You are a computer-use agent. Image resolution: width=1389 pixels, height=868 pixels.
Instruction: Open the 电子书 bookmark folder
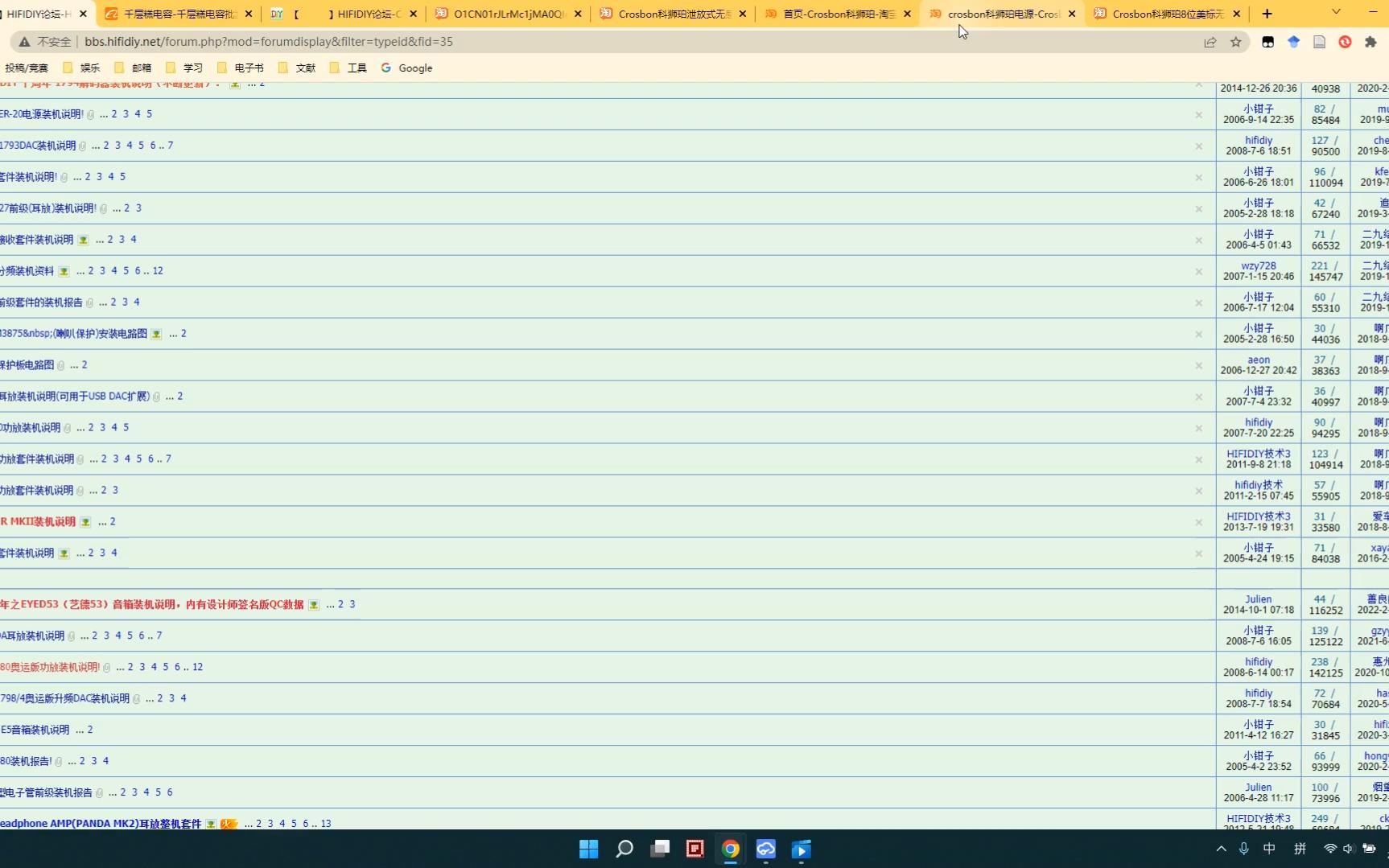(241, 68)
